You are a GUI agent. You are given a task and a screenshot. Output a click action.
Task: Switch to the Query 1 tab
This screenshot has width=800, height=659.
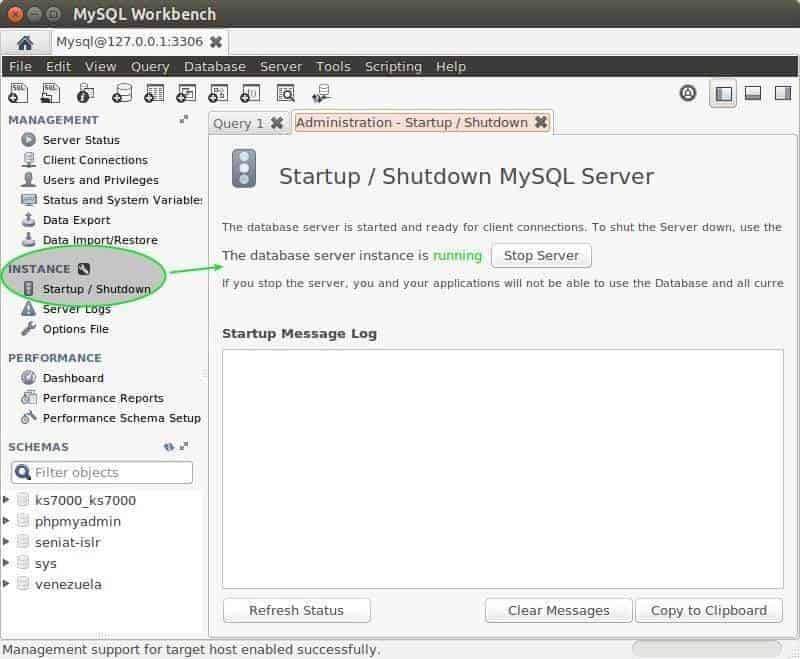(x=238, y=123)
